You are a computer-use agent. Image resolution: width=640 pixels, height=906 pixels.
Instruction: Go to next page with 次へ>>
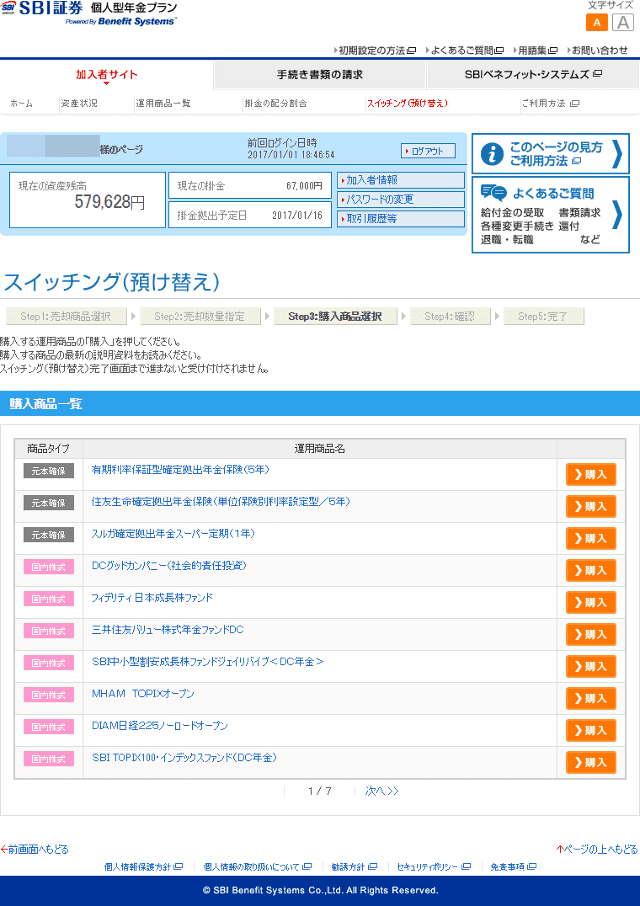[382, 791]
